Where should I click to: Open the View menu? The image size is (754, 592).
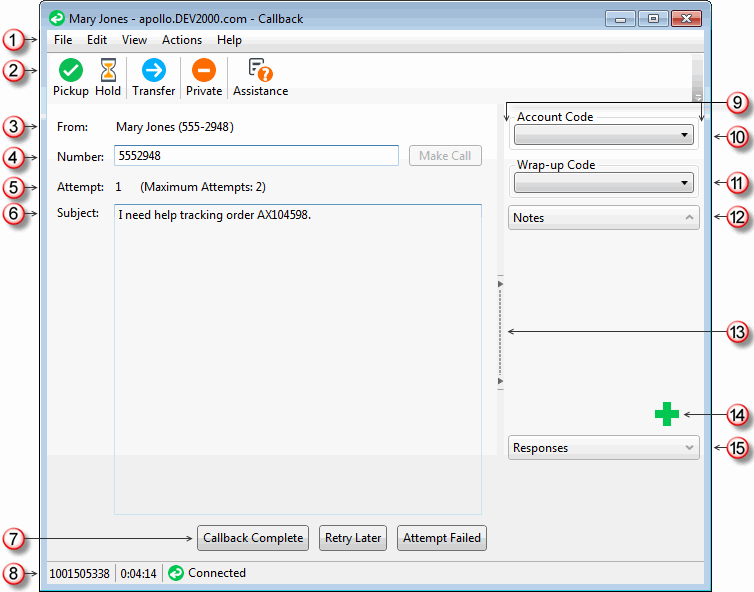tap(134, 40)
